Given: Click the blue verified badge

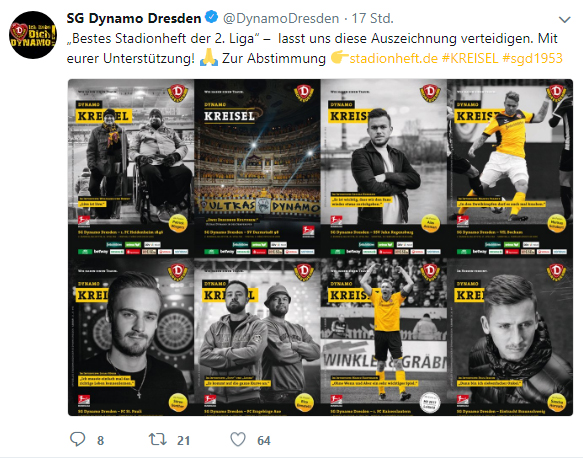Looking at the screenshot, I should click(212, 17).
